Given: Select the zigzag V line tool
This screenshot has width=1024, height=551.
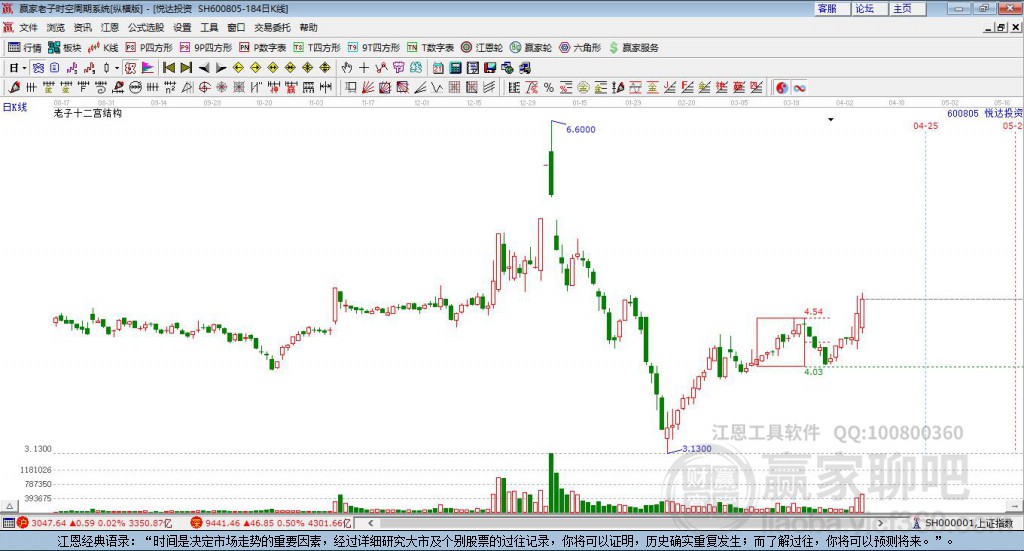Looking at the screenshot, I should click(437, 87).
